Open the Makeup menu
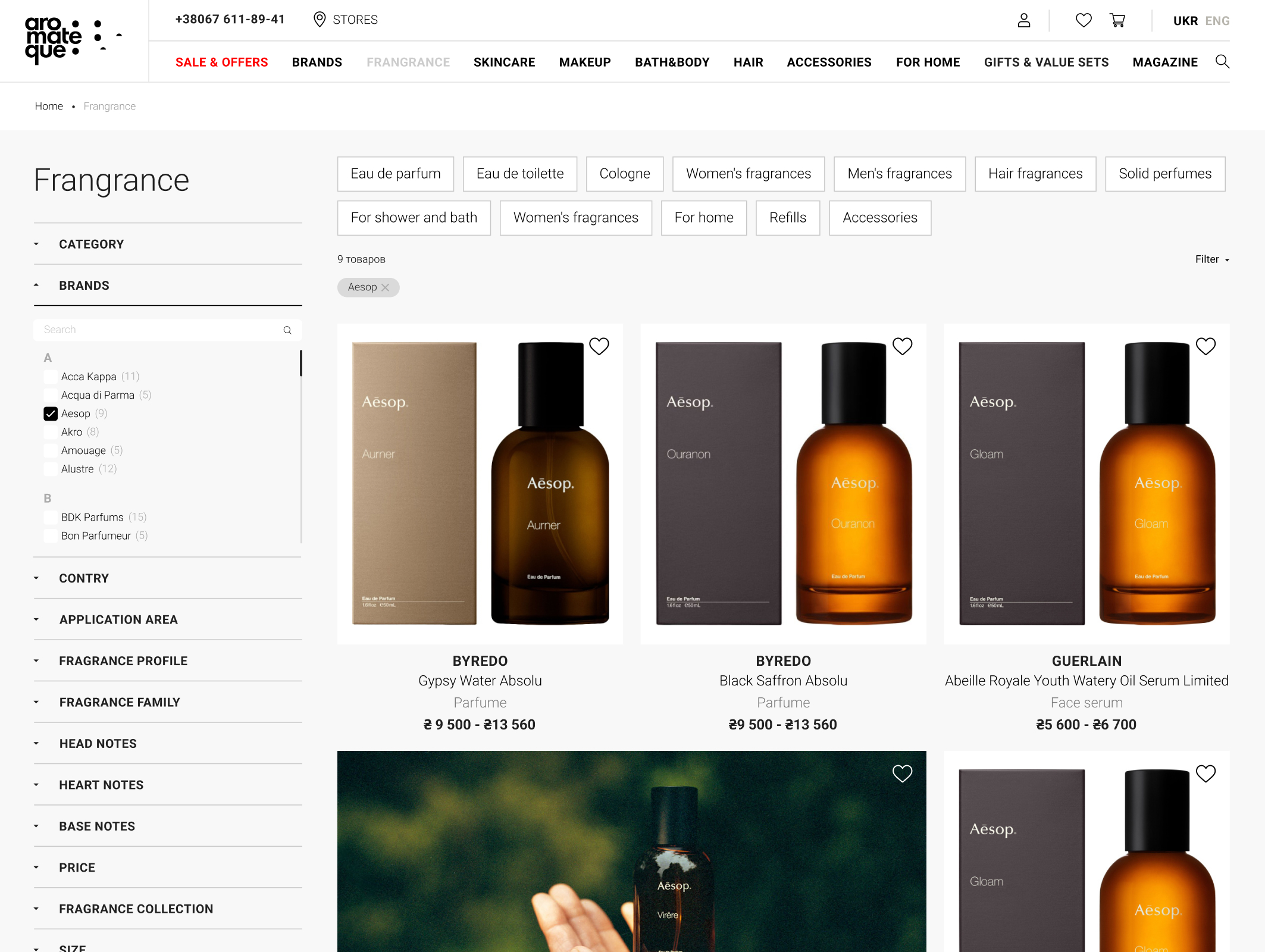1265x952 pixels. point(585,62)
